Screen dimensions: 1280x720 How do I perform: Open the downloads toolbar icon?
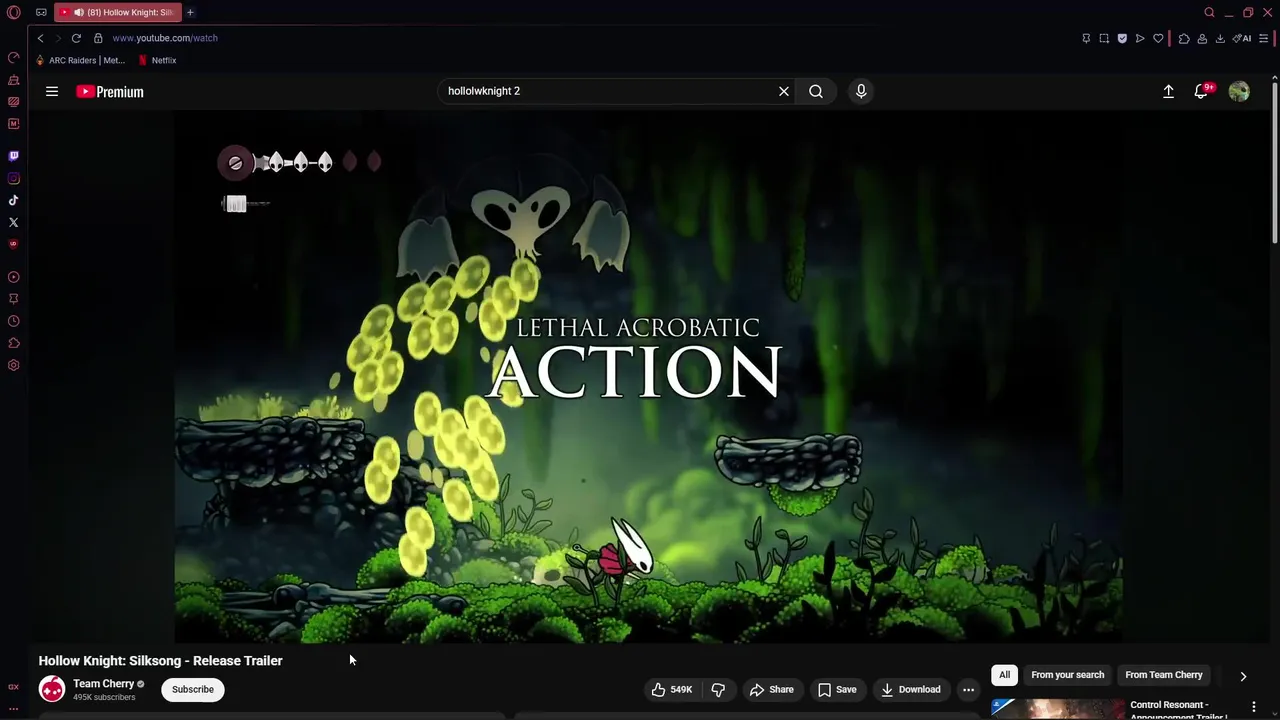(1220, 38)
